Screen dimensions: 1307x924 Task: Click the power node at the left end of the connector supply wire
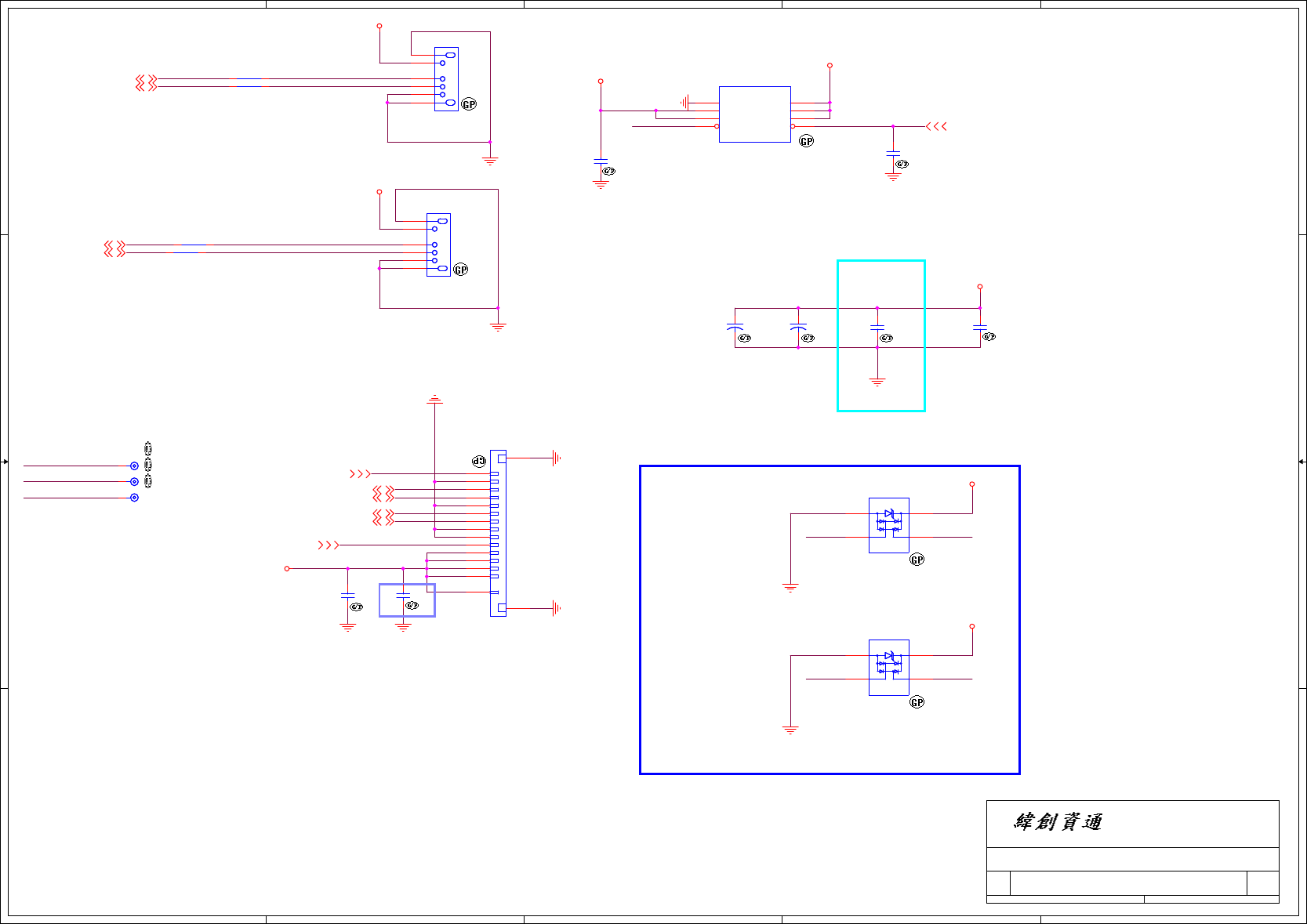click(x=287, y=568)
